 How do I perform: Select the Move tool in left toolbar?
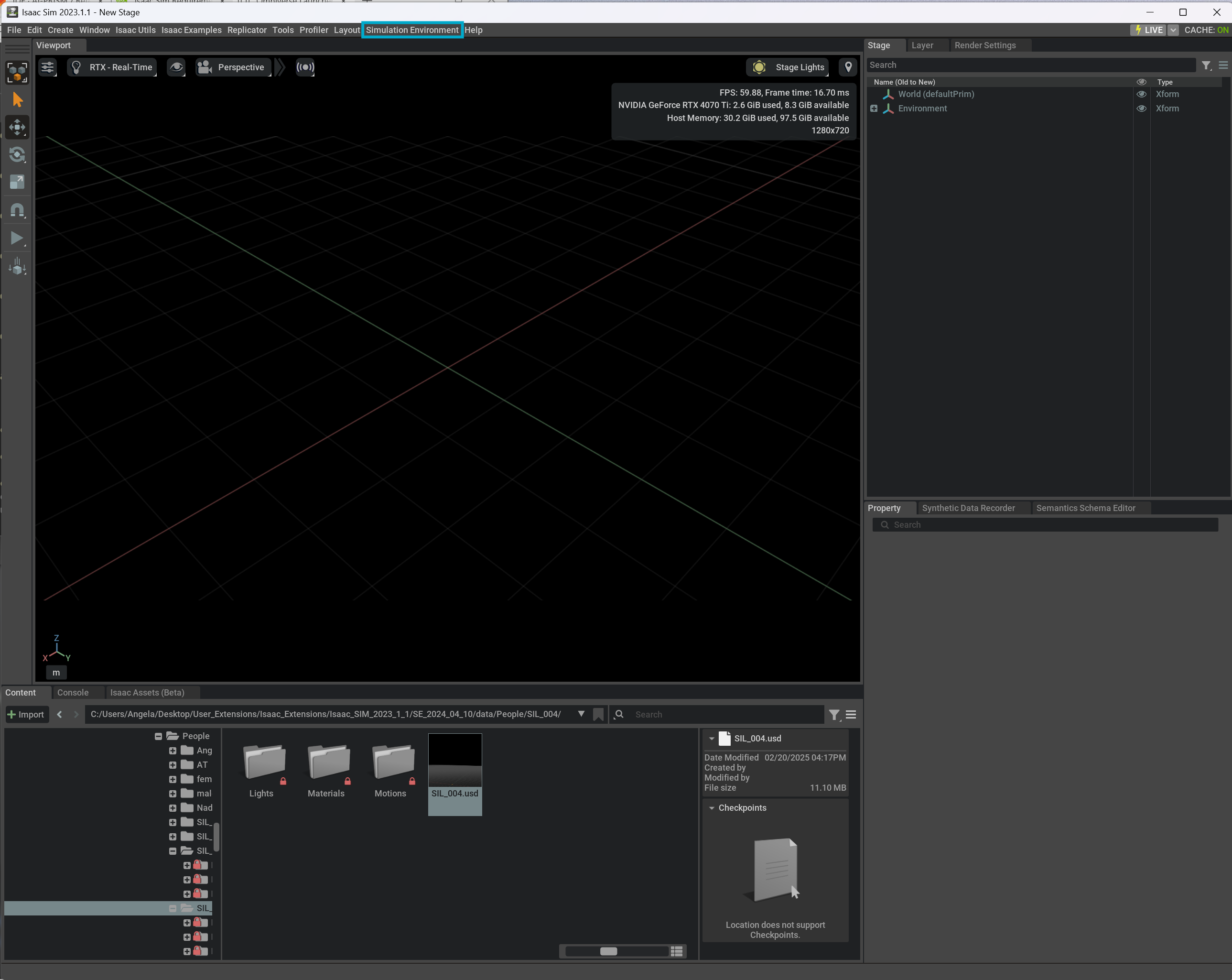click(17, 127)
